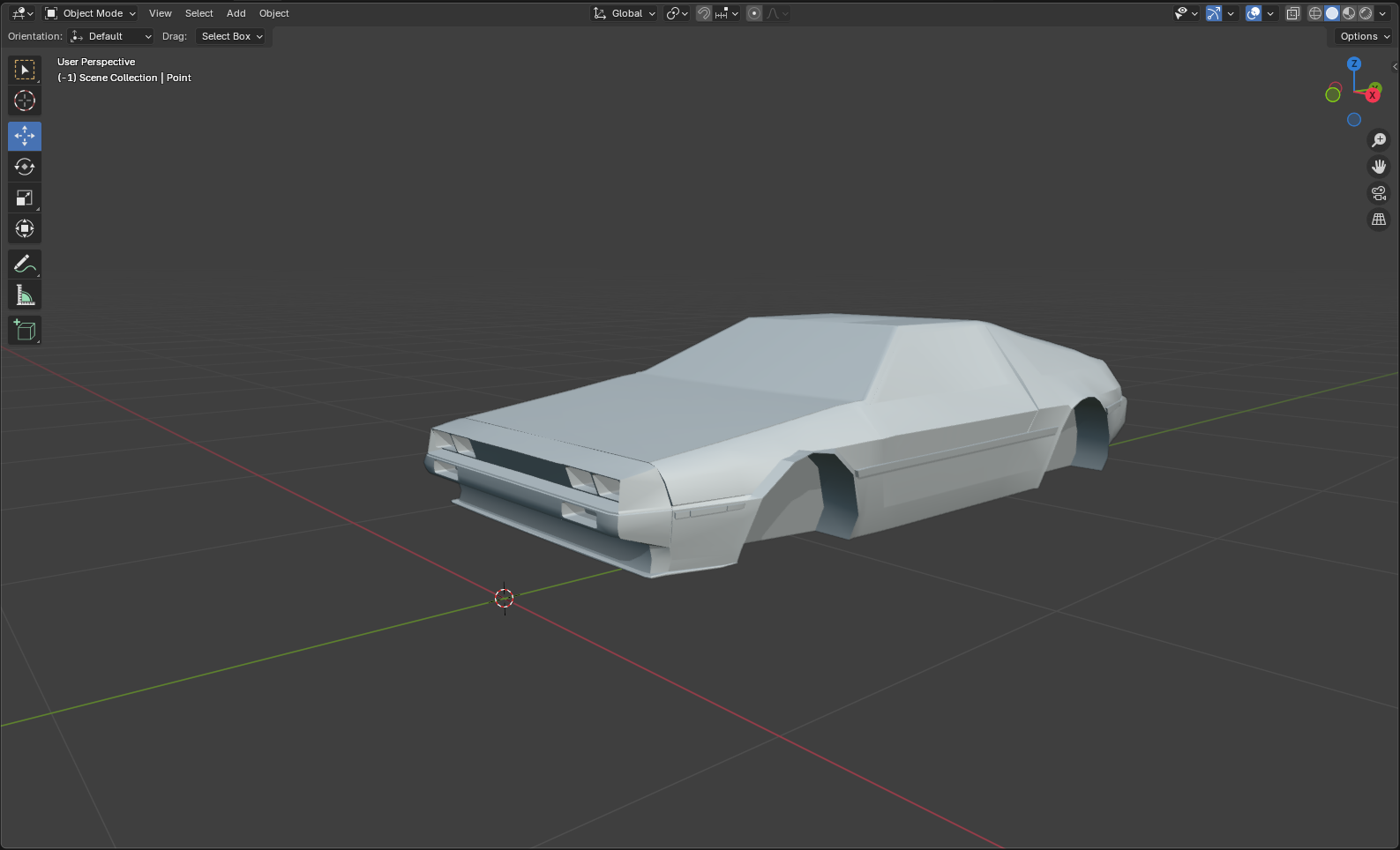Select the Select Box tool
This screenshot has width=1400, height=850.
[x=25, y=70]
